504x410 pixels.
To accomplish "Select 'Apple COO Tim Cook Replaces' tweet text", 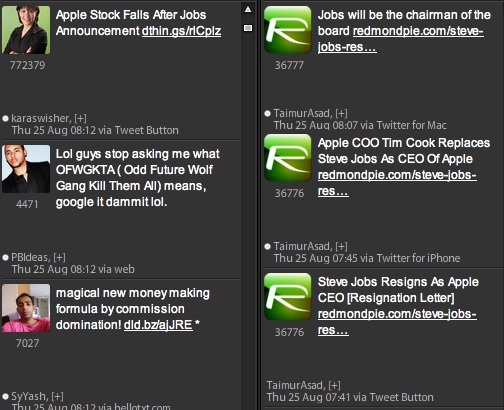I will click(x=404, y=167).
